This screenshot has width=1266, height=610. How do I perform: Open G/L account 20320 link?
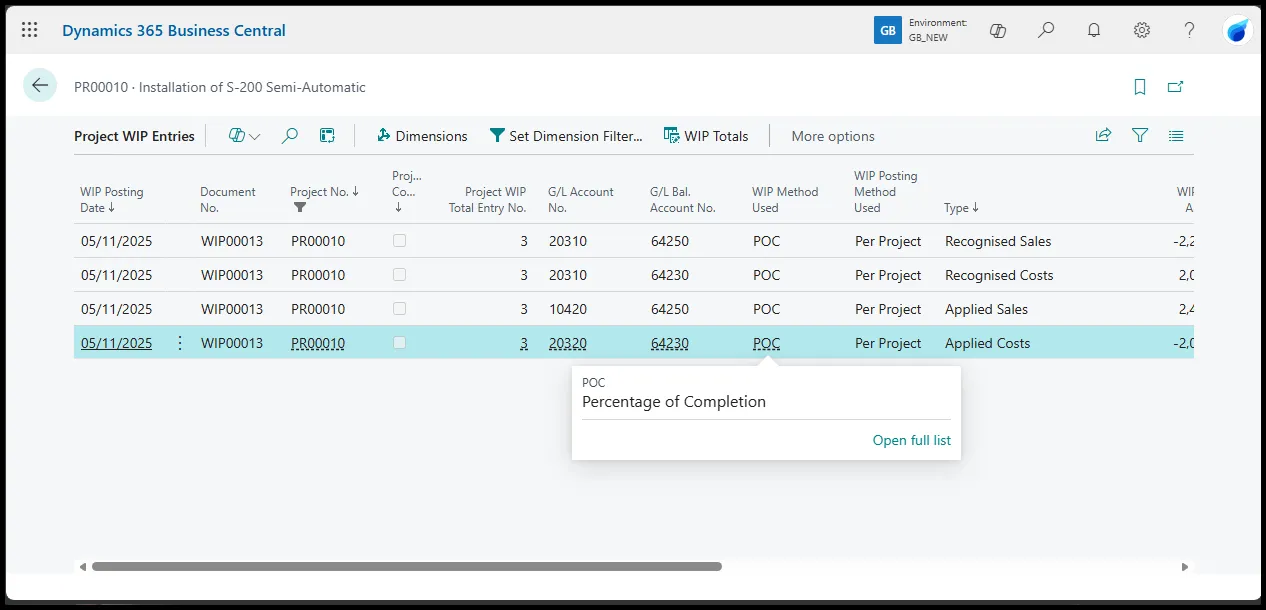click(568, 343)
